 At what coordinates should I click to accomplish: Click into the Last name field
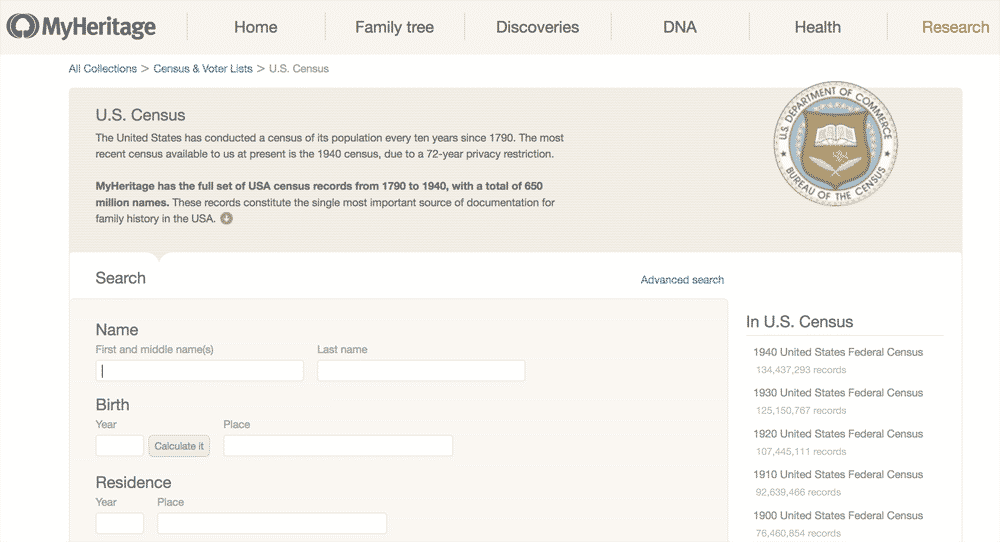[x=421, y=371]
